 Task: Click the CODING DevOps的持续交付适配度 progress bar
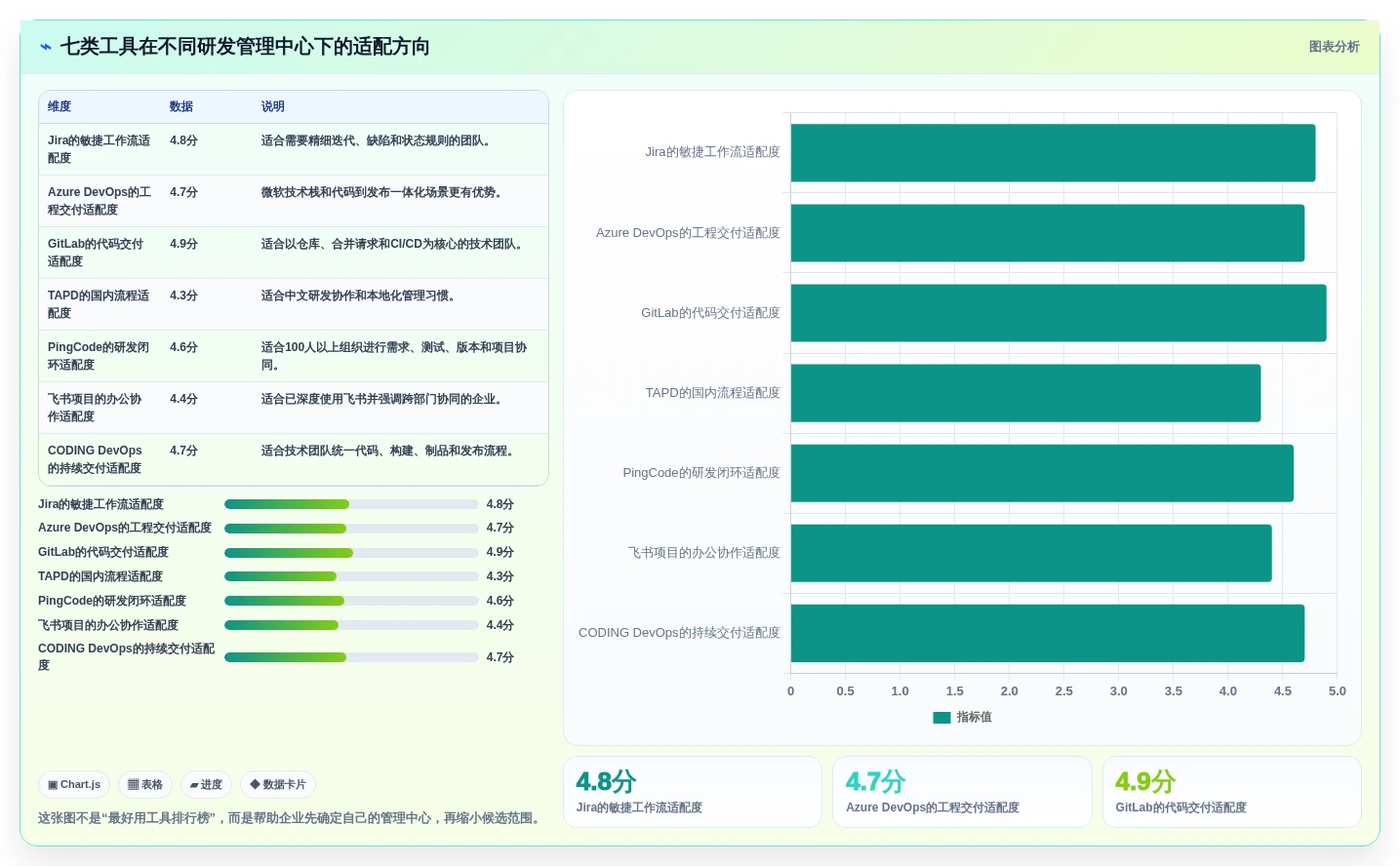point(351,657)
